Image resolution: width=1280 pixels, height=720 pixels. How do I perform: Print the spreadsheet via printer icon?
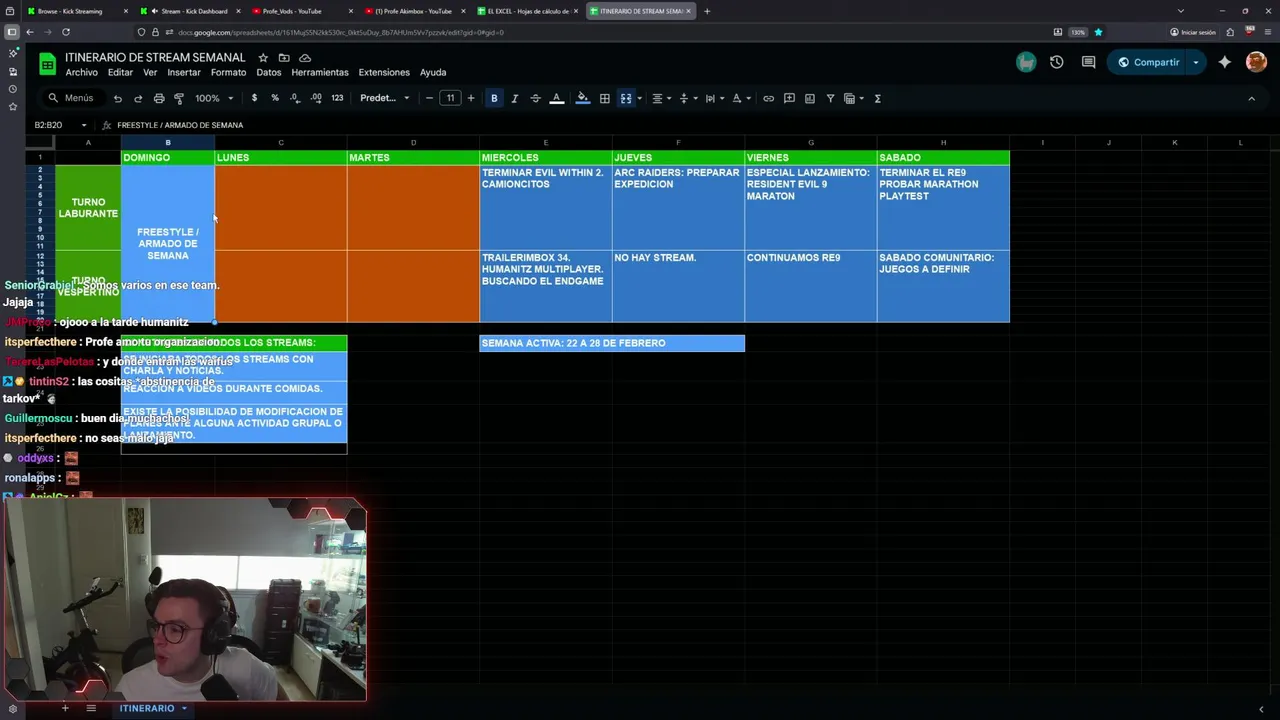159,98
